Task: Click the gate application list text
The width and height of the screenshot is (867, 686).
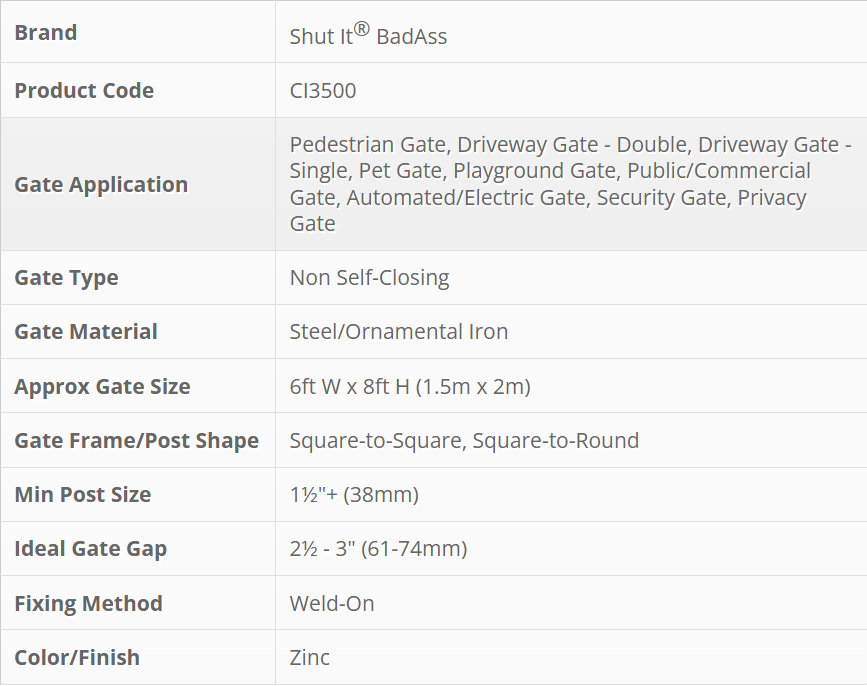Action: [570, 184]
